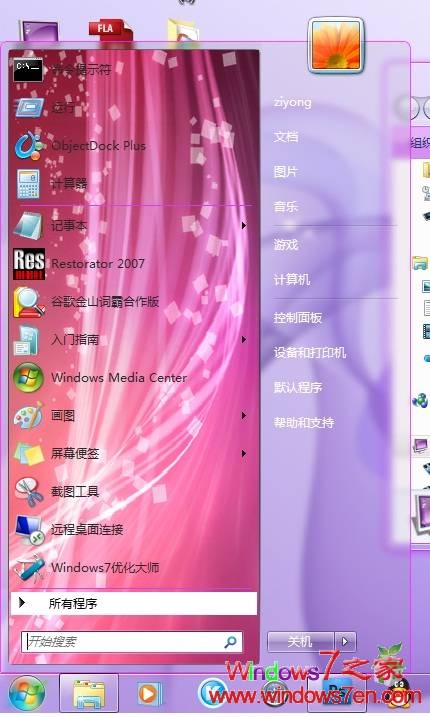The width and height of the screenshot is (430, 717).
Task: Click the 关机 shutdown button
Action: [301, 642]
